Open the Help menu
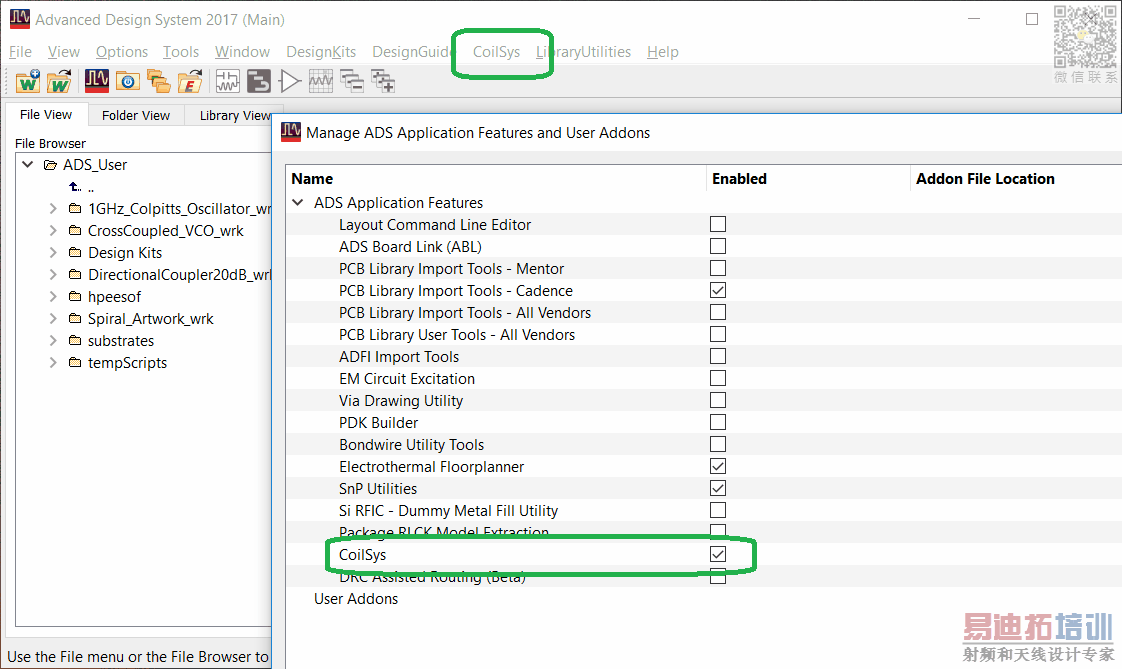Image resolution: width=1122 pixels, height=669 pixels. click(x=663, y=52)
